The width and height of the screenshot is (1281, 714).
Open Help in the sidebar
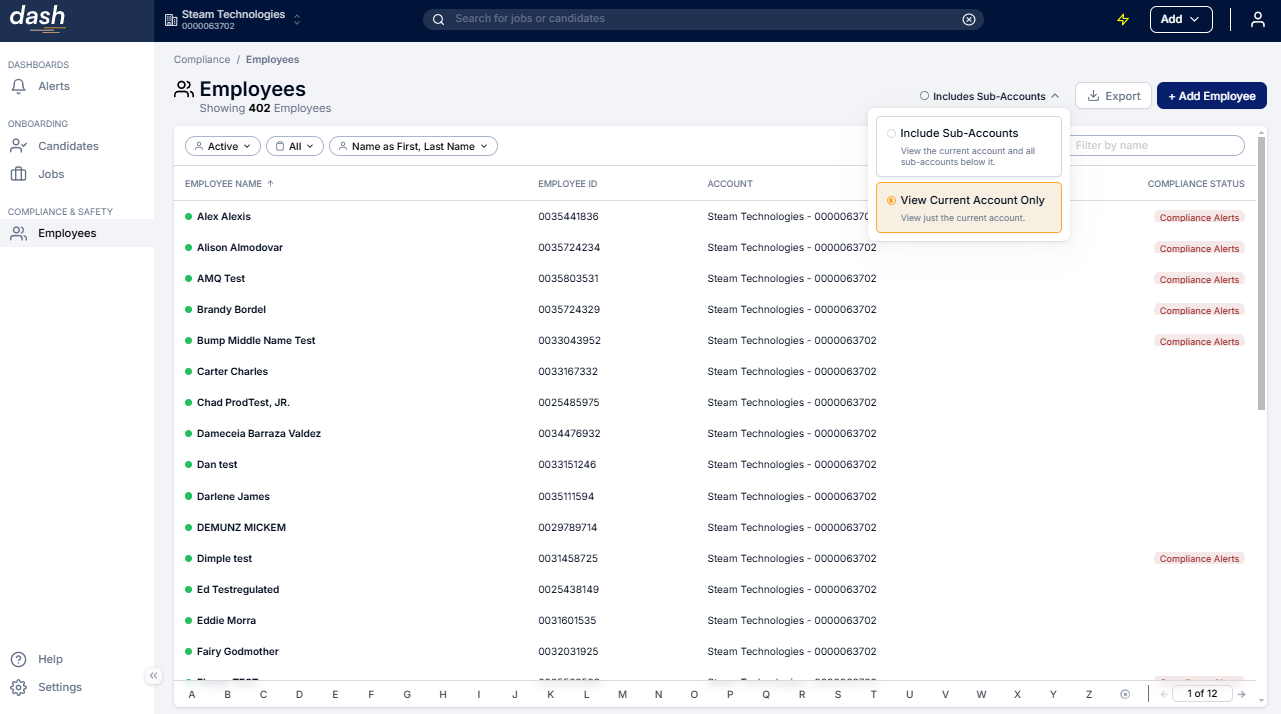click(x=49, y=659)
